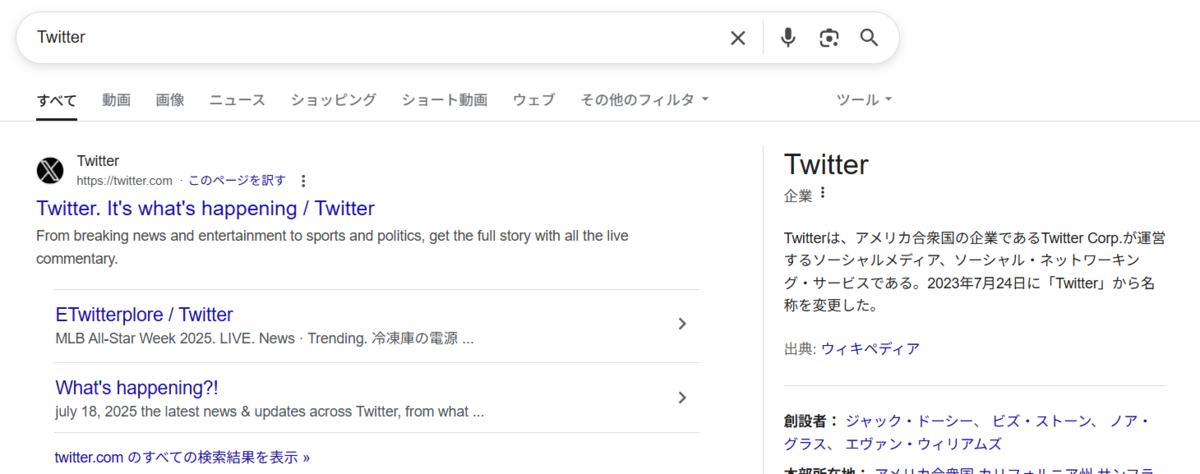Click the Twitter knowledge panel heading
This screenshot has width=1200, height=474.
click(826, 164)
